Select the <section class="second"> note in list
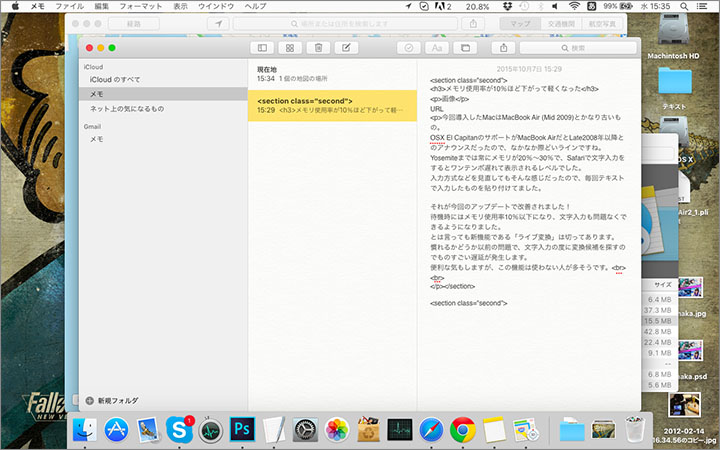Screen dimensions: 720x450 [x=332, y=106]
